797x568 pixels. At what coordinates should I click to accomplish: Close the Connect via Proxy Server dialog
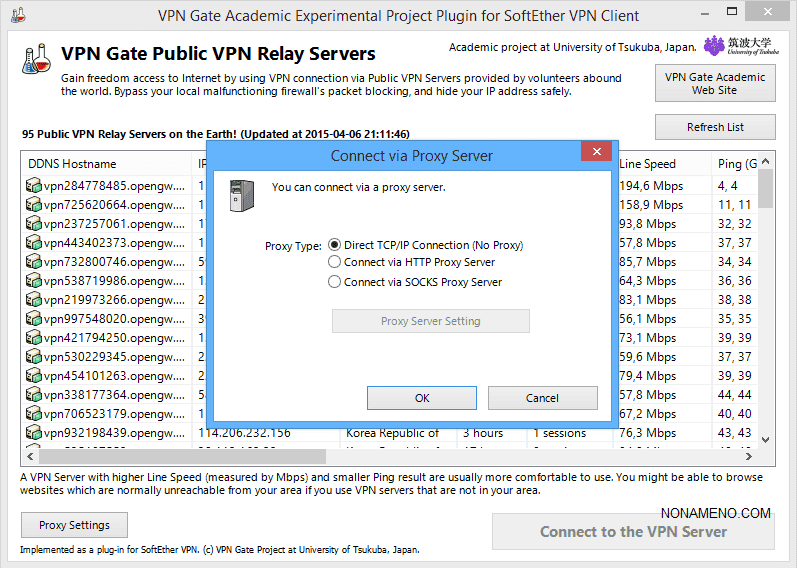coord(597,151)
